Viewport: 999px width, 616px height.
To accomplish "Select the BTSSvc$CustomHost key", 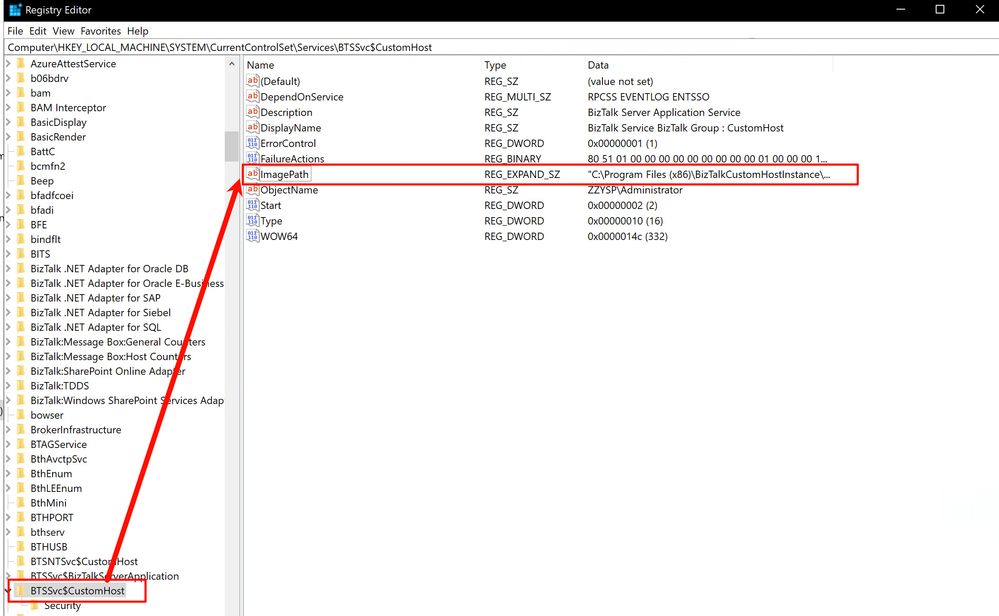I will point(77,591).
